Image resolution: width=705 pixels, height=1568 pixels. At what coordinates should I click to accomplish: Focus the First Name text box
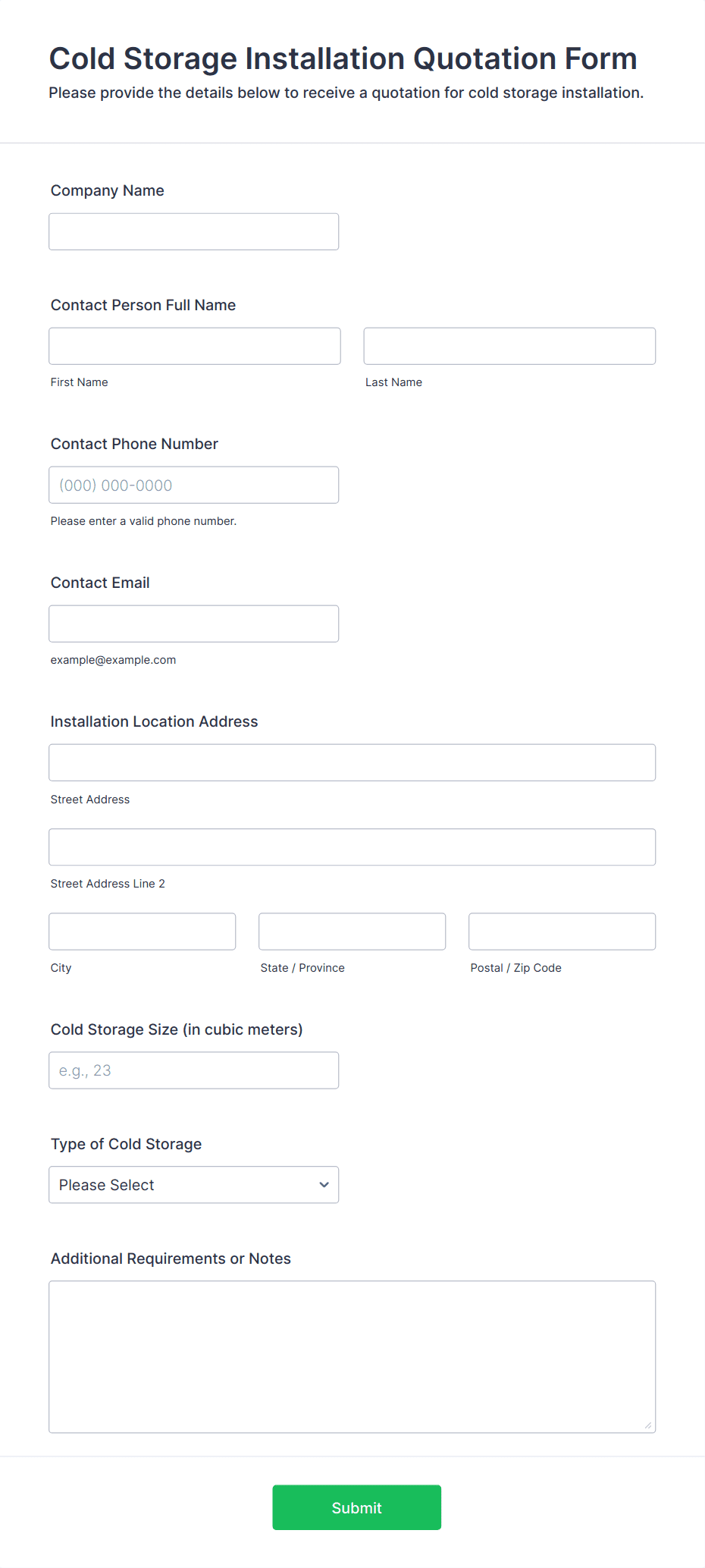coord(195,346)
